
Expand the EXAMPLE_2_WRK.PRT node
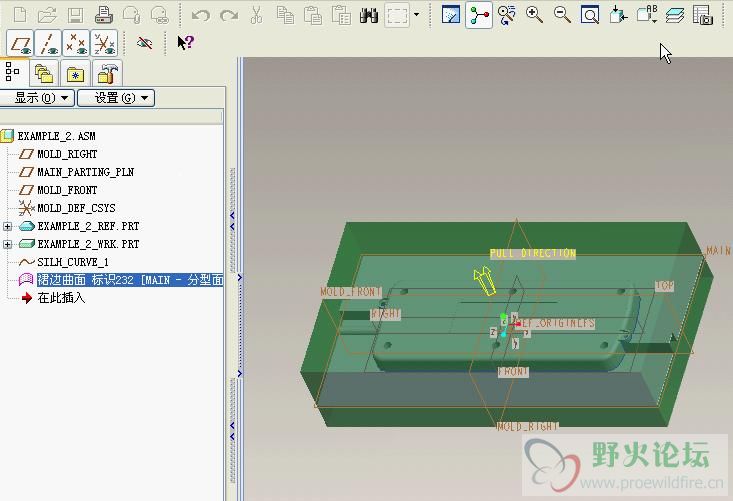[x=7, y=244]
